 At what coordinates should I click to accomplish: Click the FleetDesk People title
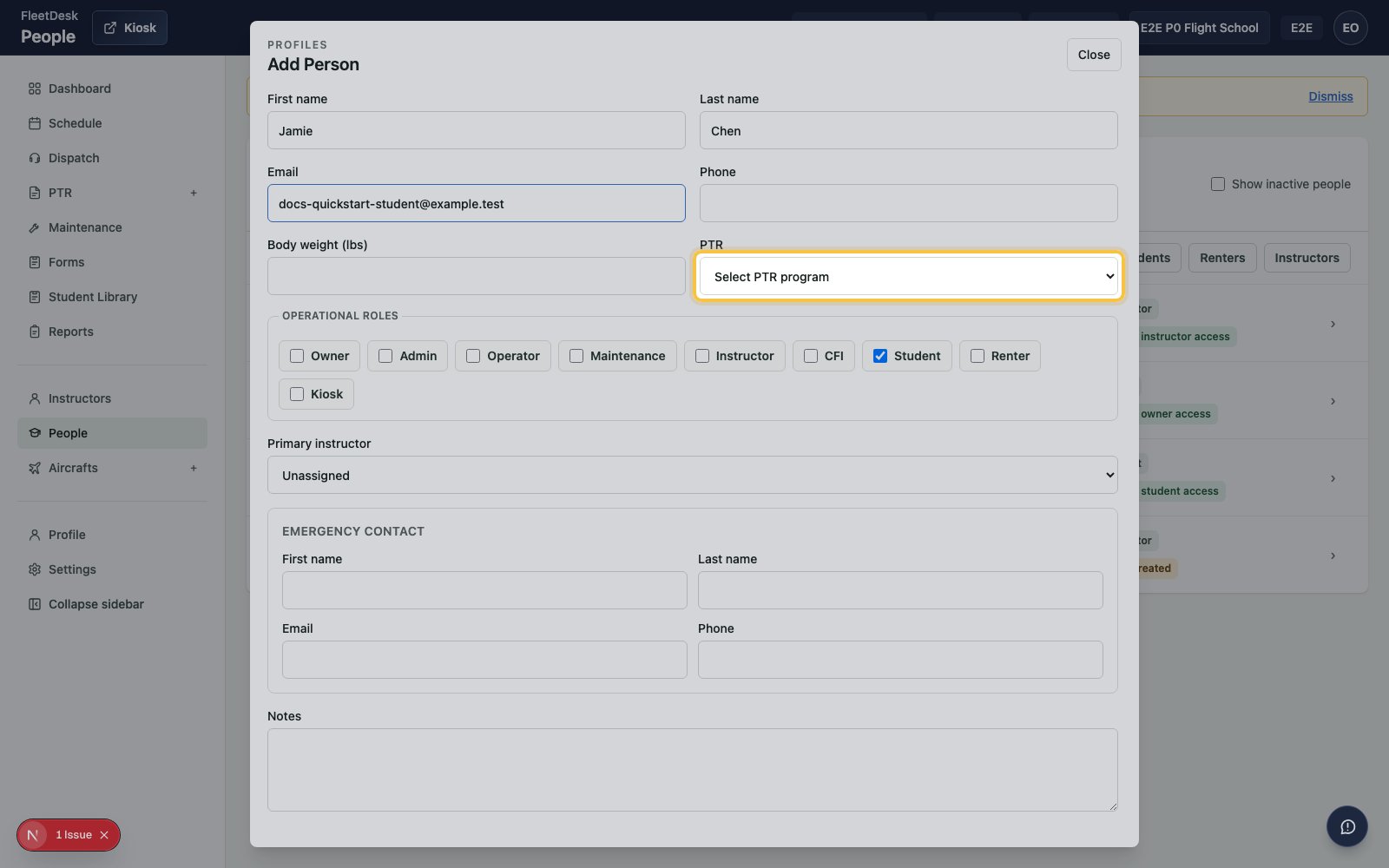pos(49,28)
